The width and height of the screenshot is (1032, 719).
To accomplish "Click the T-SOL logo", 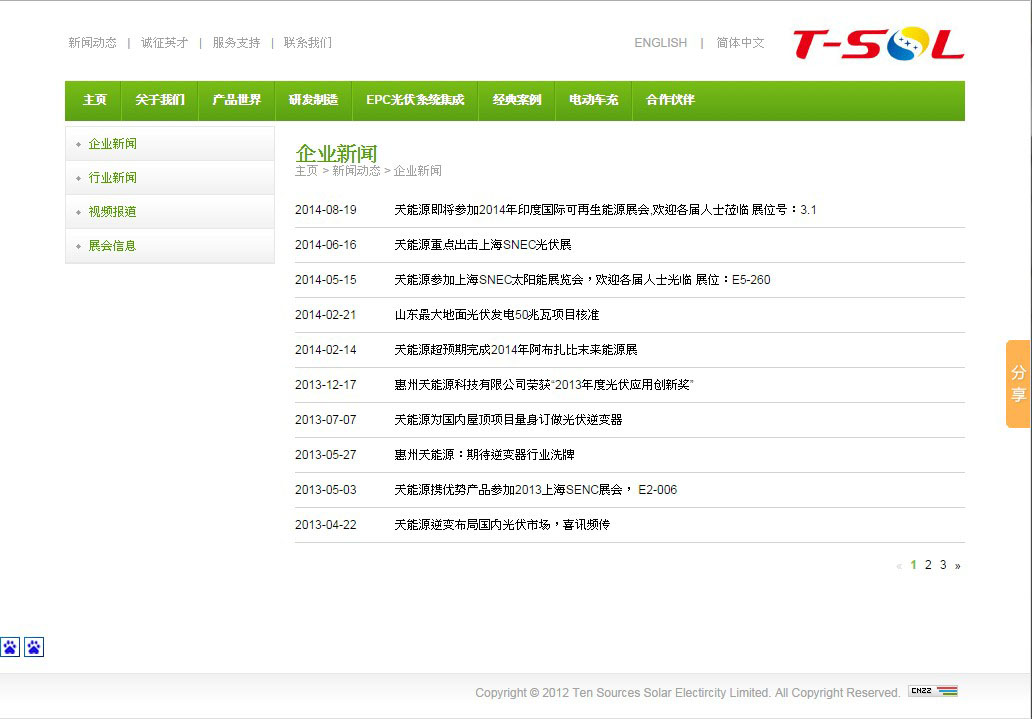I will tap(878, 43).
